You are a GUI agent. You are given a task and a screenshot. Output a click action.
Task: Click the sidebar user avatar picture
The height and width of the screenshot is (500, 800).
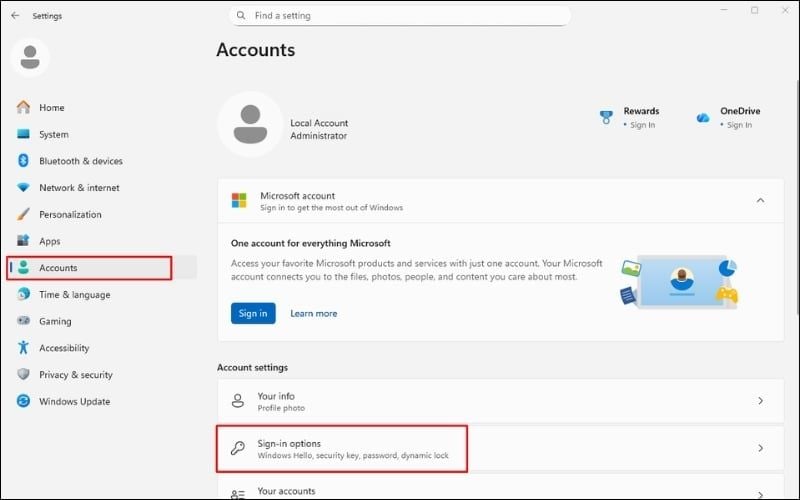(x=30, y=57)
